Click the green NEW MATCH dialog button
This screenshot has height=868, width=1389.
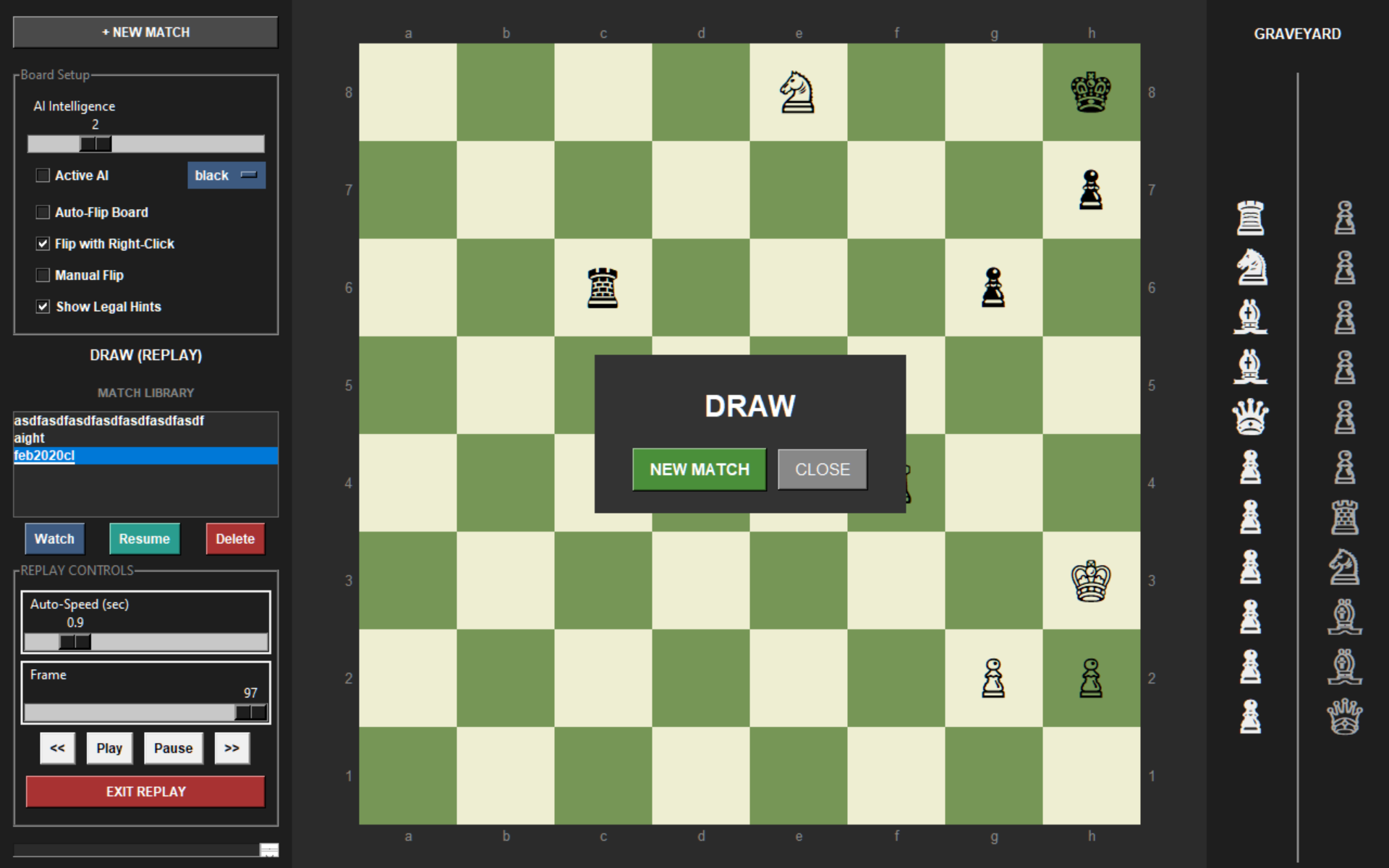[699, 469]
